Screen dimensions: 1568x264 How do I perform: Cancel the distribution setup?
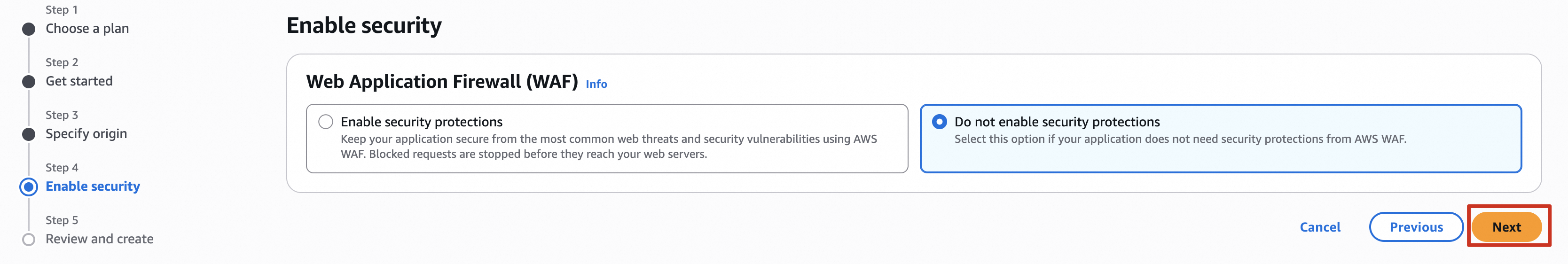coord(1320,227)
